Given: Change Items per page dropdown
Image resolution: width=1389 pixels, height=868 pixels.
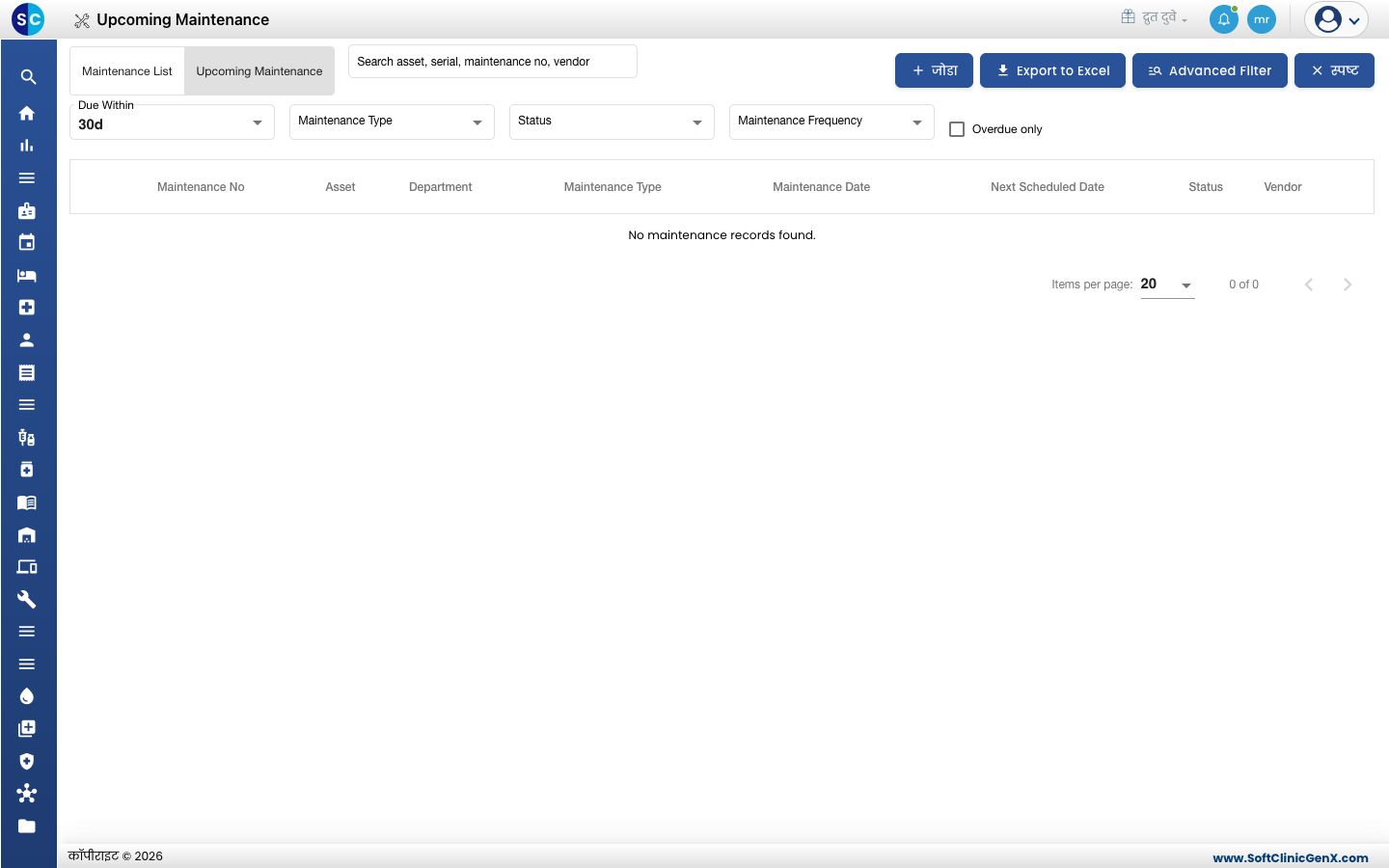Looking at the screenshot, I should (1167, 285).
